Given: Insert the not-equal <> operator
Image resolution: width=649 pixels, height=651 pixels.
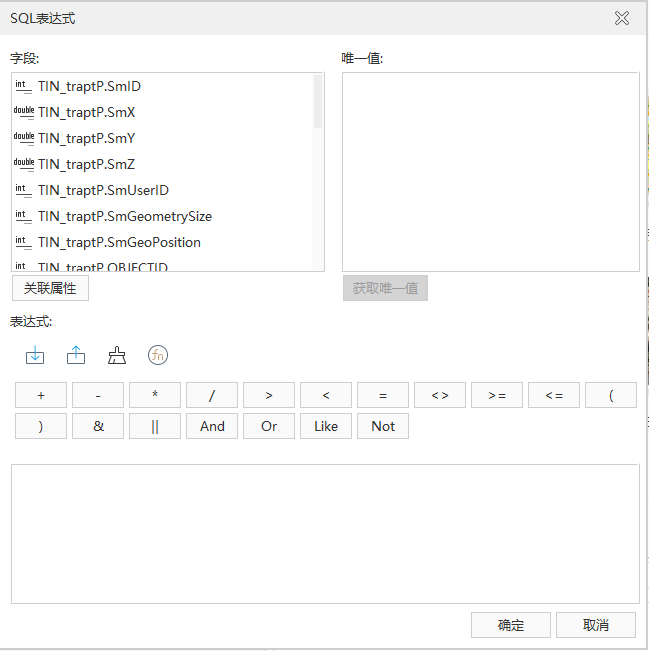Looking at the screenshot, I should [440, 396].
